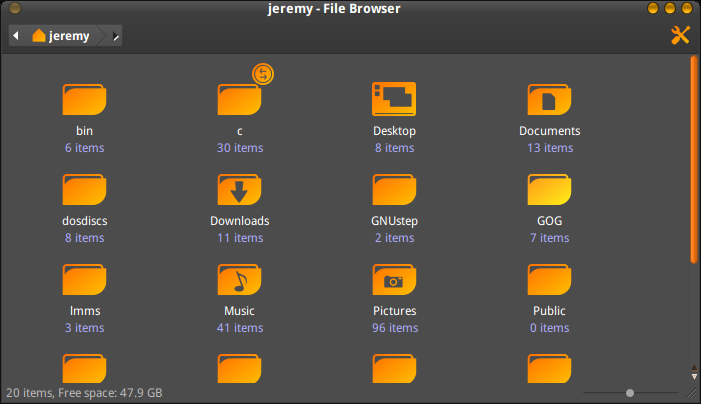This screenshot has height=404, width=701.
Task: Click the '41 items' count text
Action: click(240, 328)
